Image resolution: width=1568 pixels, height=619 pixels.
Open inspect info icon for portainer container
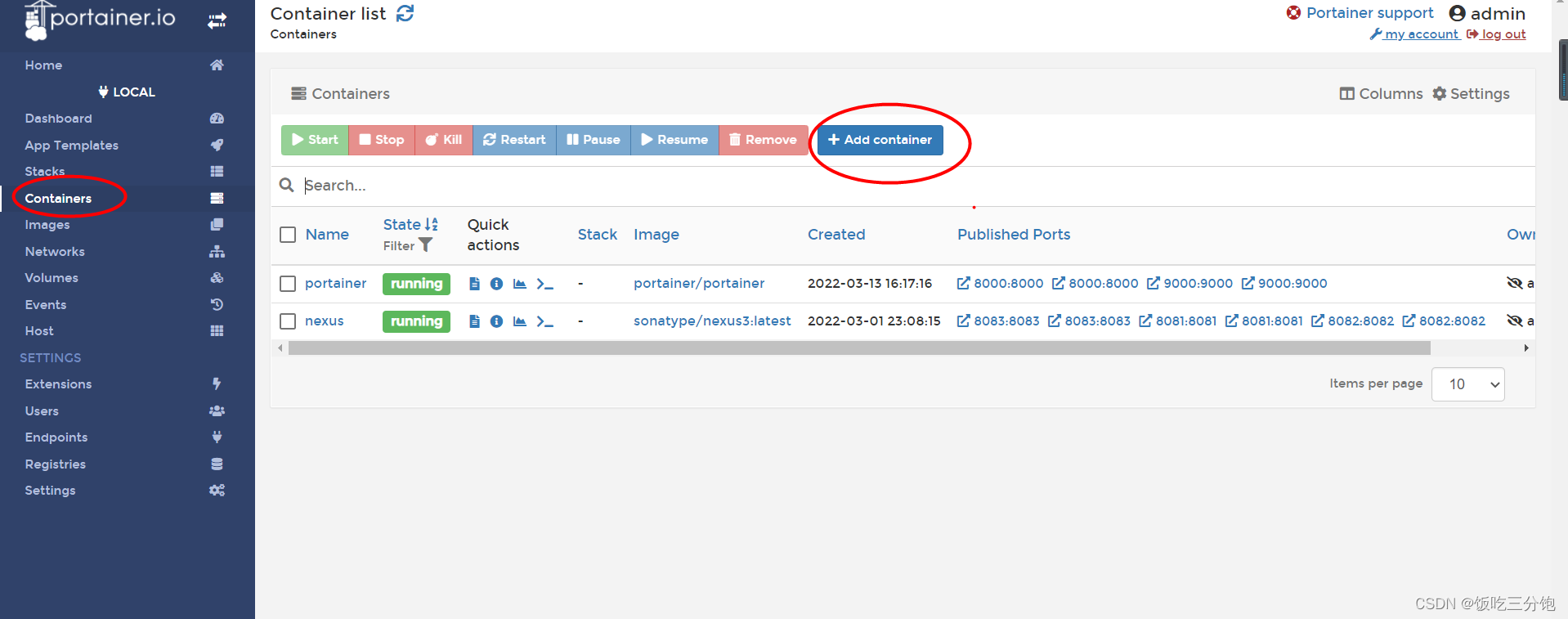(x=496, y=284)
